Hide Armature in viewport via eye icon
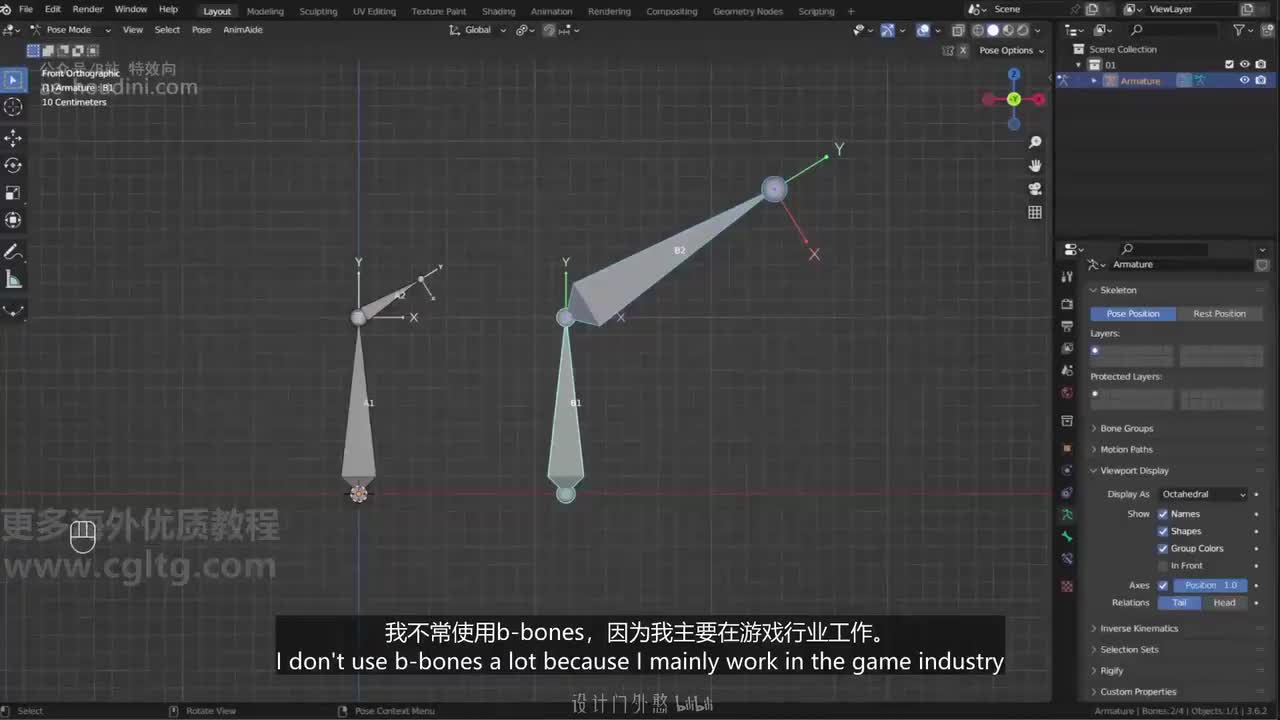The height and width of the screenshot is (720, 1280). (x=1245, y=80)
